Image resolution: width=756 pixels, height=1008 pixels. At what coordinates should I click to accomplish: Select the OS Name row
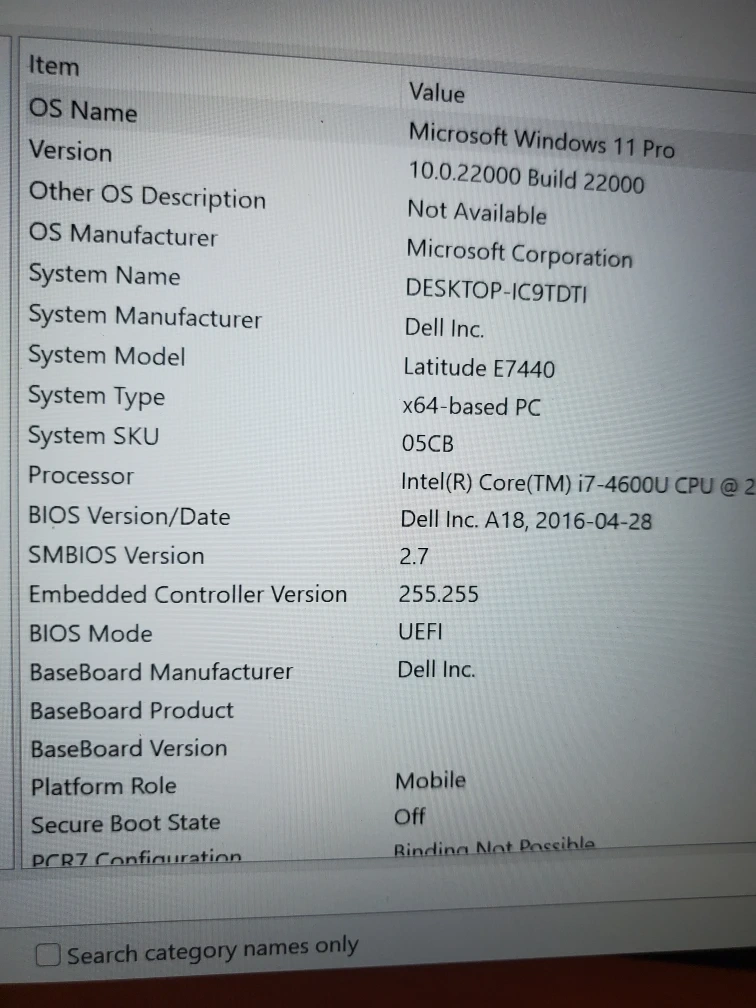(x=83, y=110)
